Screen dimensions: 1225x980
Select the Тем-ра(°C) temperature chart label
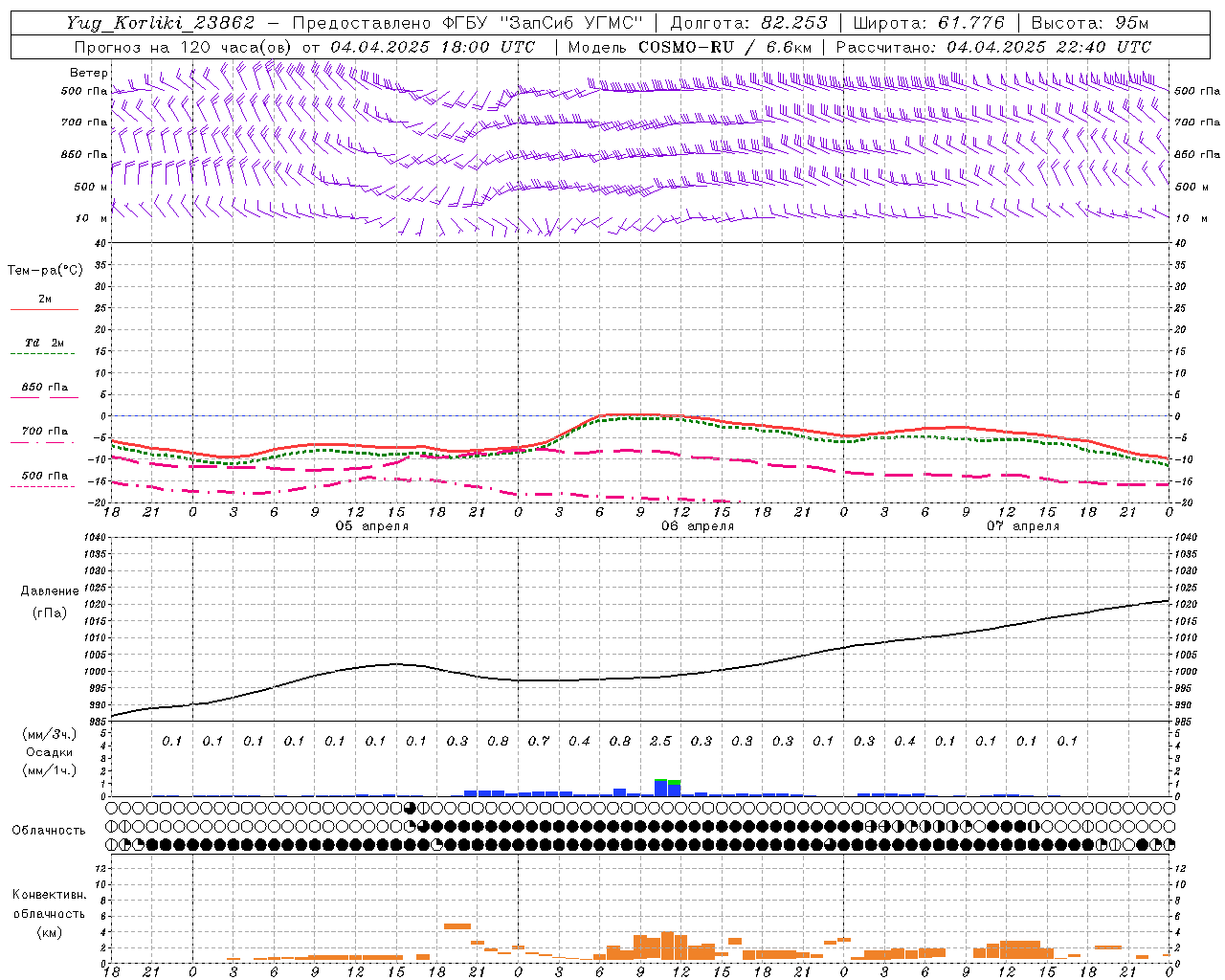45,271
